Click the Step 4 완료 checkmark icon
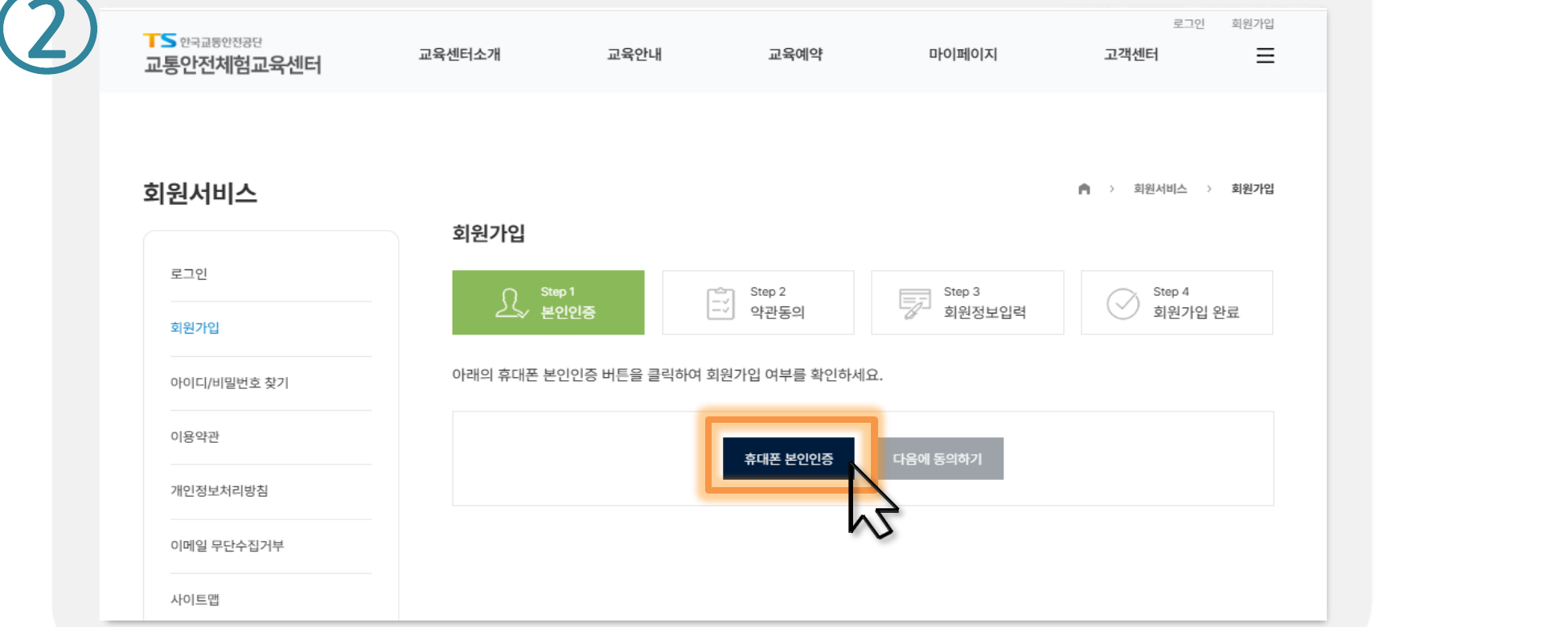The height and width of the screenshot is (627, 1568). pyautogui.click(x=1123, y=303)
